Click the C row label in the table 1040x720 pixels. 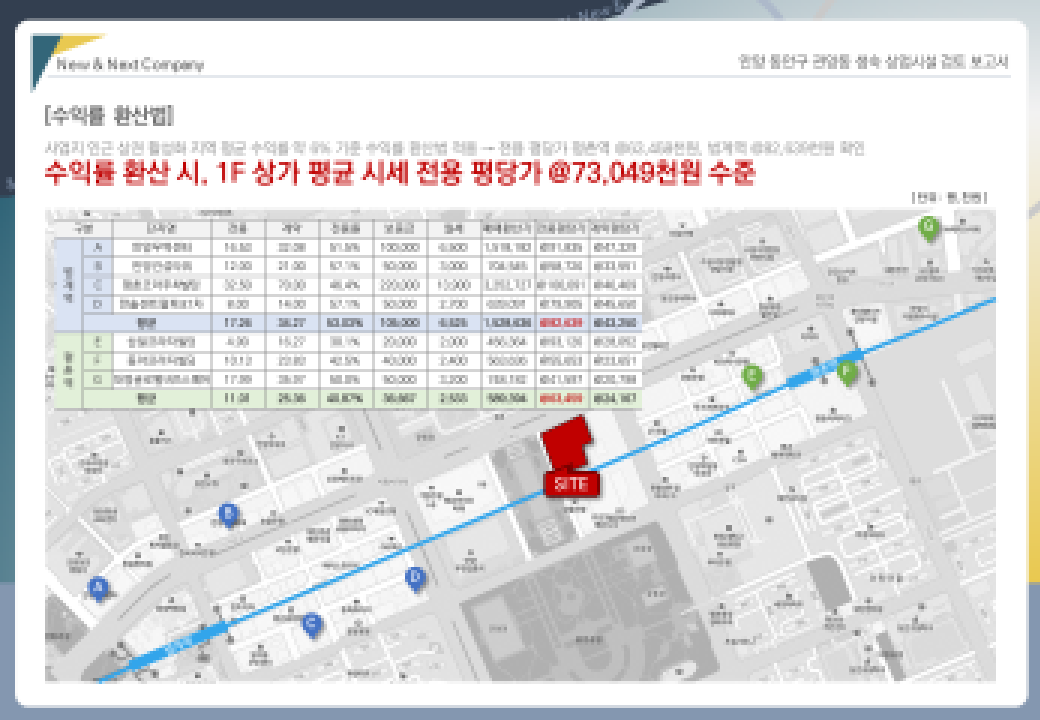point(98,285)
